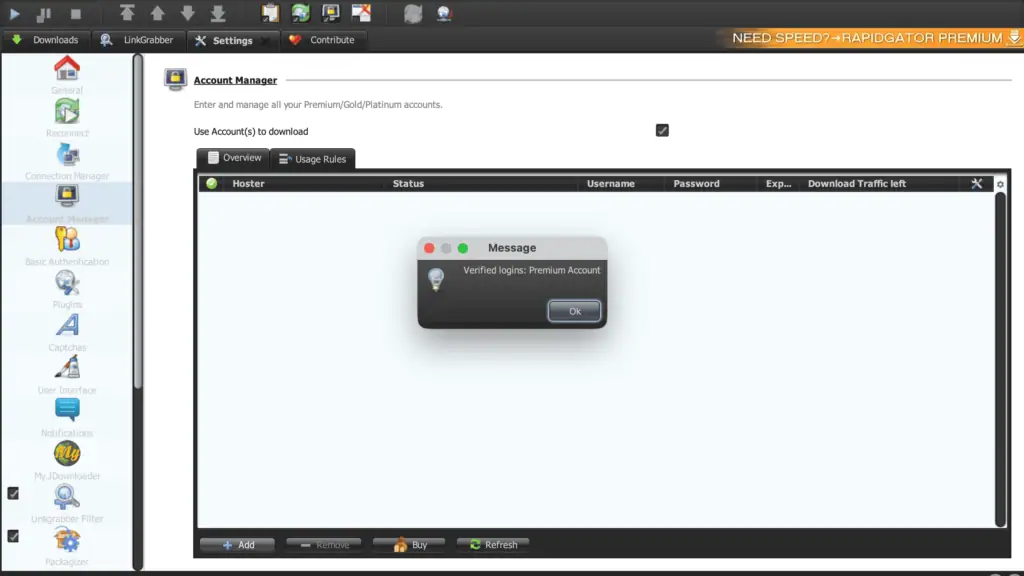Move selection up arrow icon
Screen dimensions: 1024x576
[x=157, y=12]
